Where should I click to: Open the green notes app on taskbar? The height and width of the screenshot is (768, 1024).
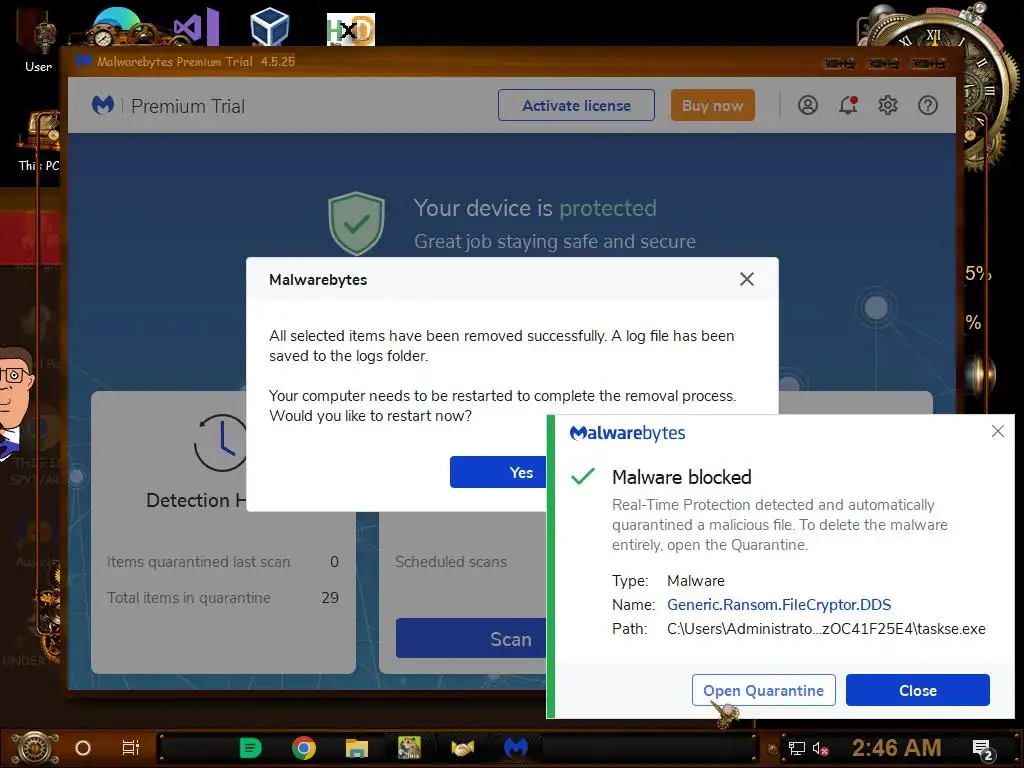[250, 748]
